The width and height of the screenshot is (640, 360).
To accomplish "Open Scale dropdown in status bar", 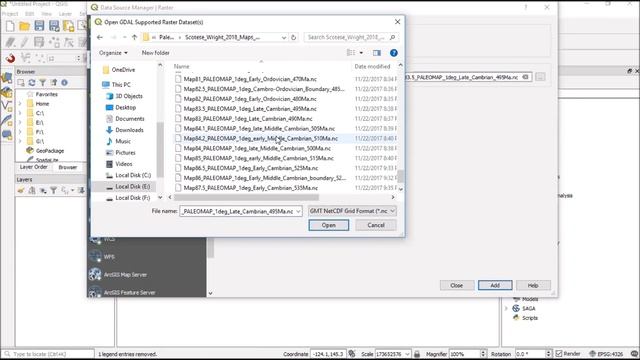I will 407,354.
